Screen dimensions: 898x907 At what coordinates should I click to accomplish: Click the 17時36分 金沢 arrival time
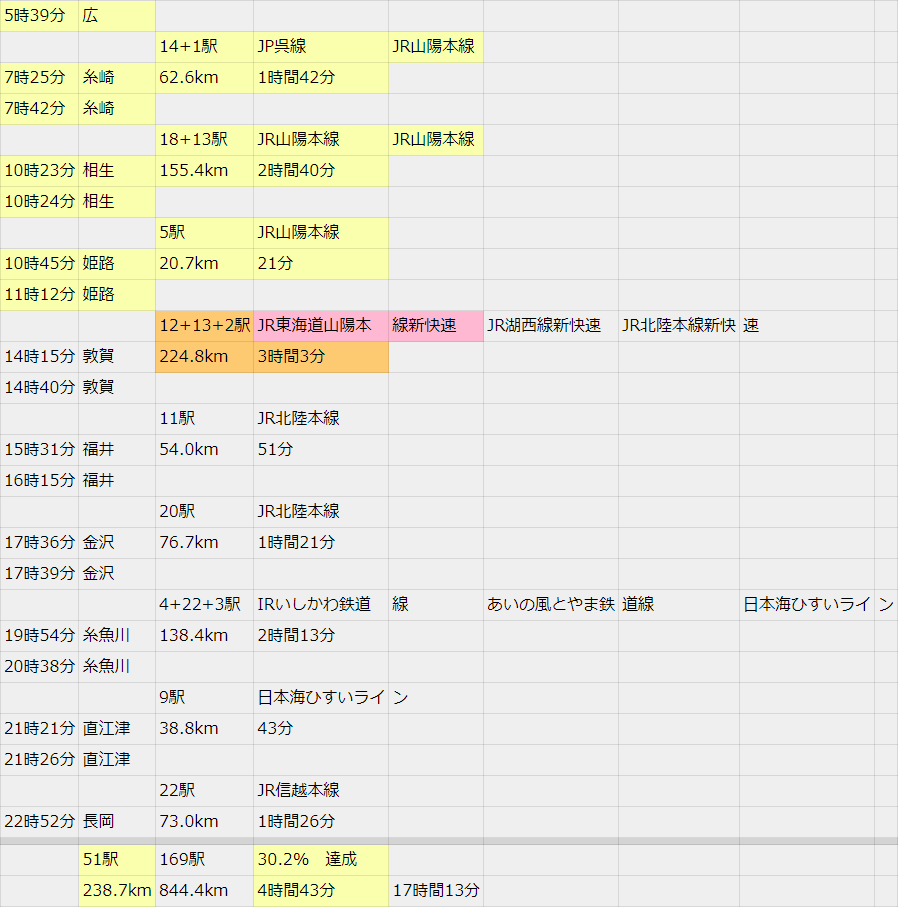[39, 543]
